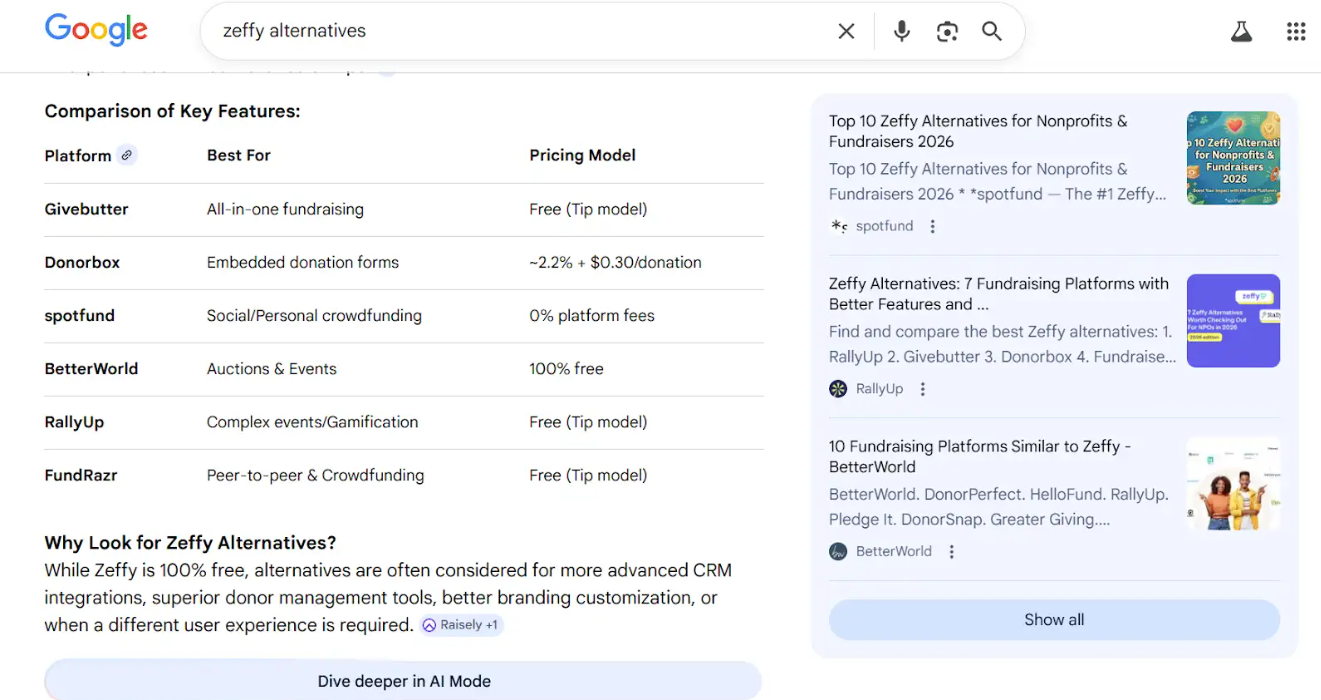
Task: Start voice search with microphone icon
Action: click(x=902, y=31)
